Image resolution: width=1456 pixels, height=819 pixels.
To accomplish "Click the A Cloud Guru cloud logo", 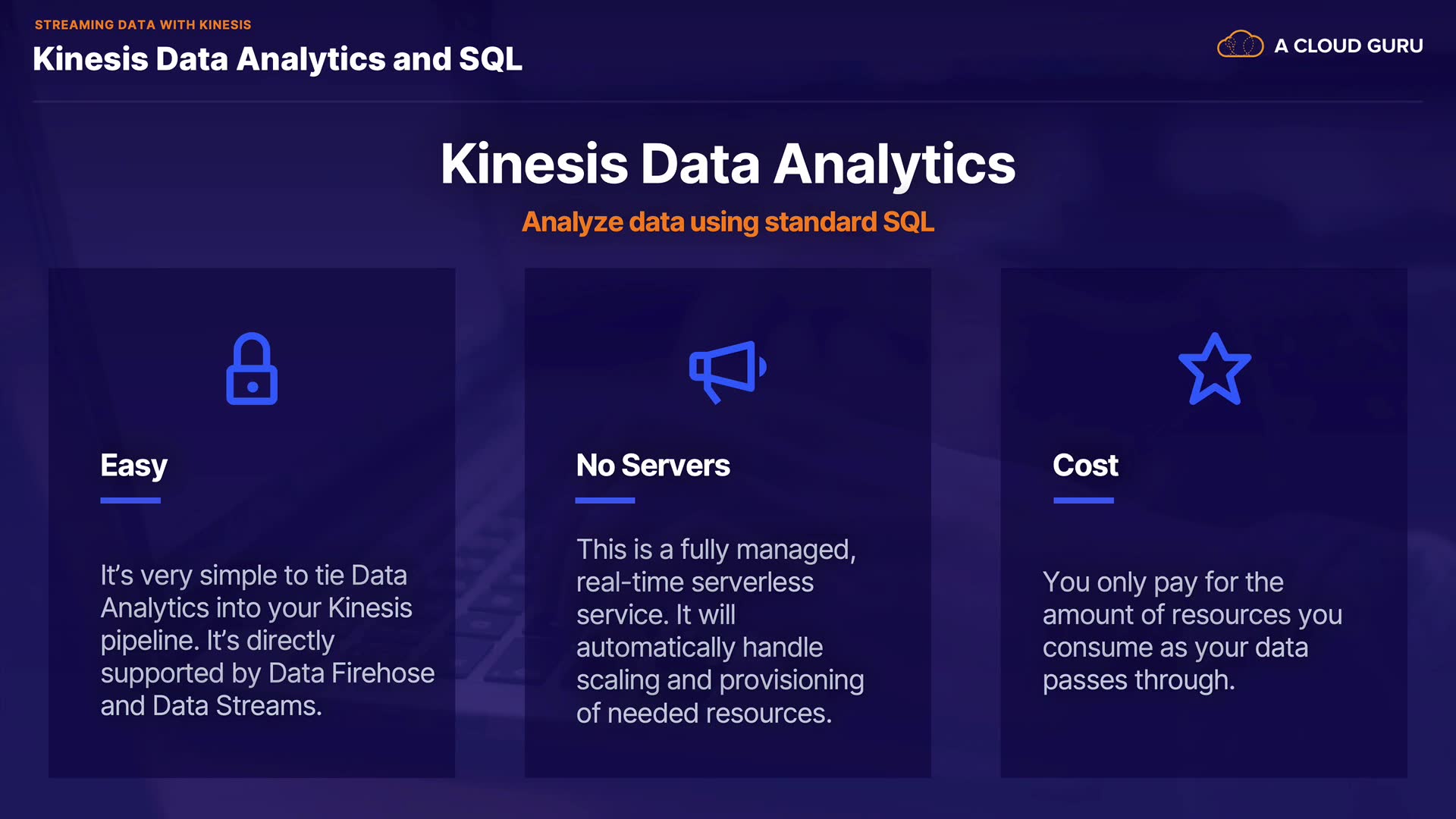I will [1240, 45].
